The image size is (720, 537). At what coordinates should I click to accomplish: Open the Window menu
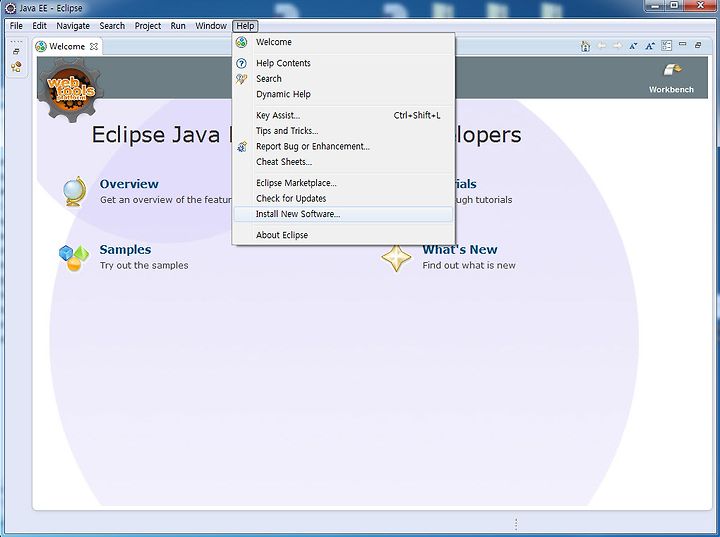(211, 26)
